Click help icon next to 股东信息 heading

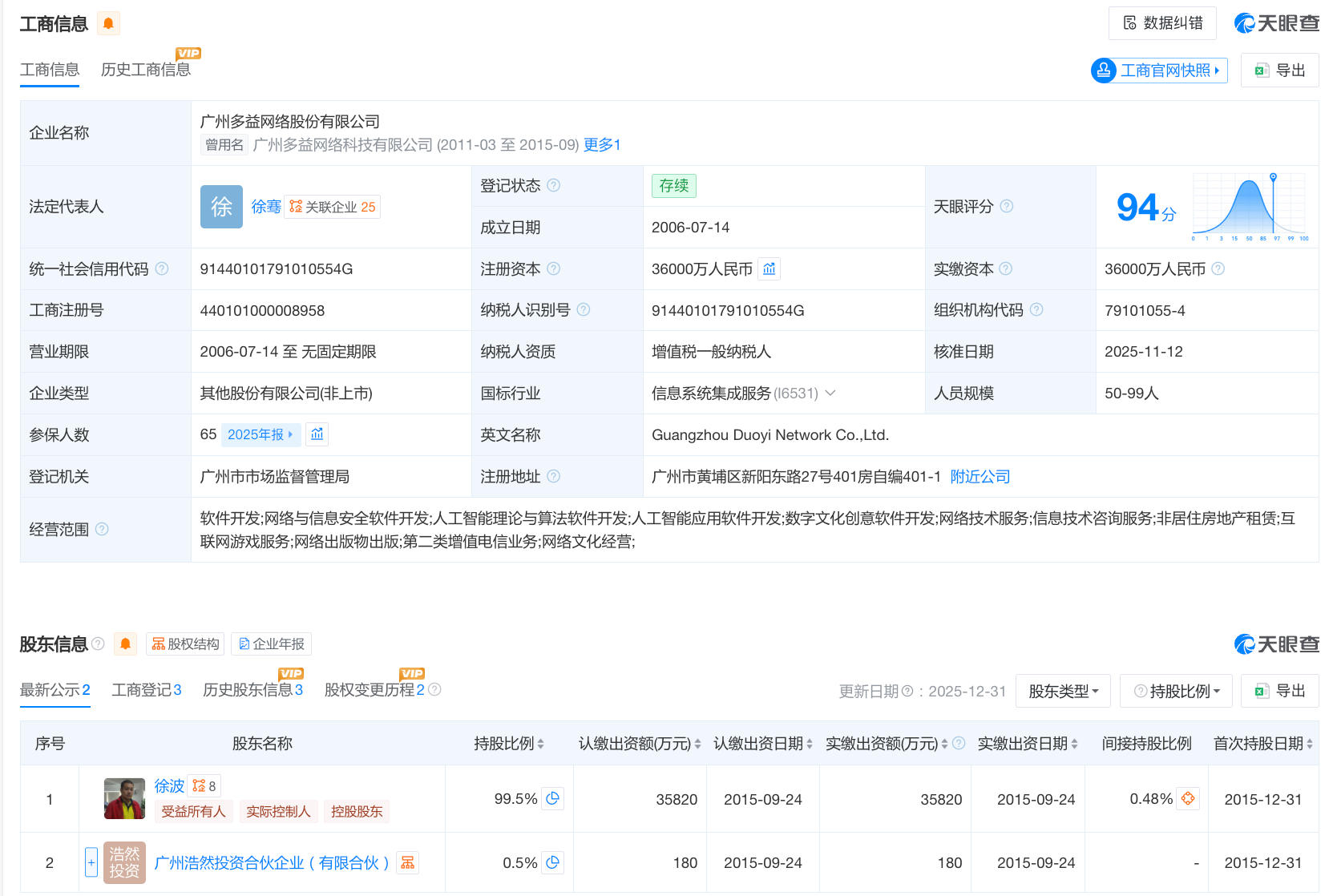tap(98, 644)
